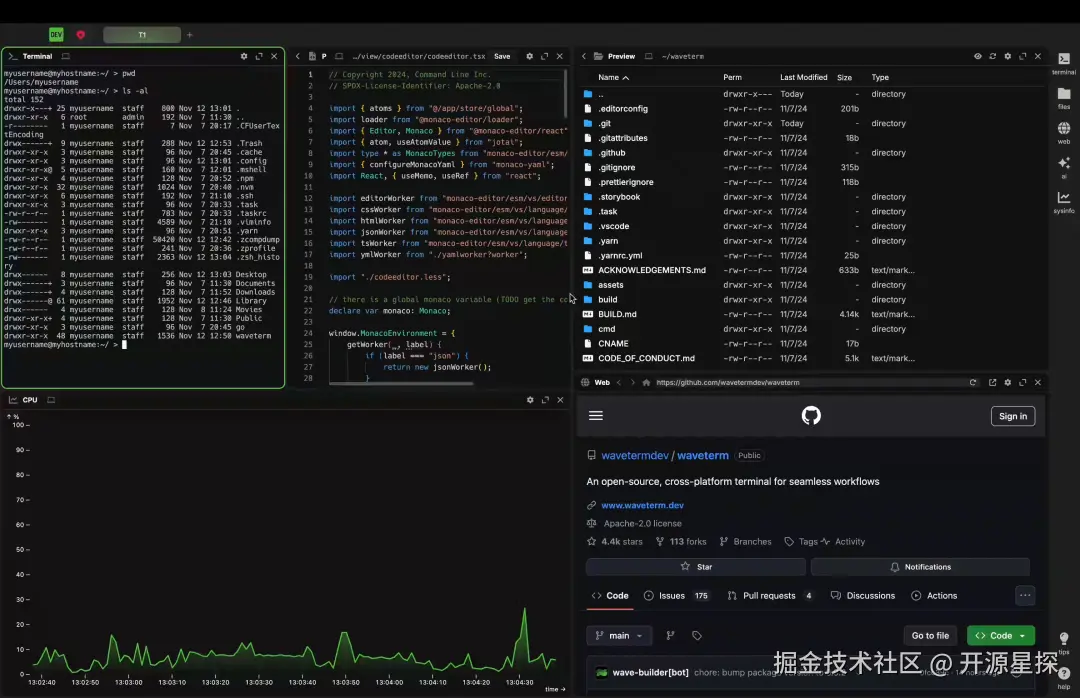Open the Discussions tab
Viewport: 1080px width, 698px height.
click(x=863, y=595)
